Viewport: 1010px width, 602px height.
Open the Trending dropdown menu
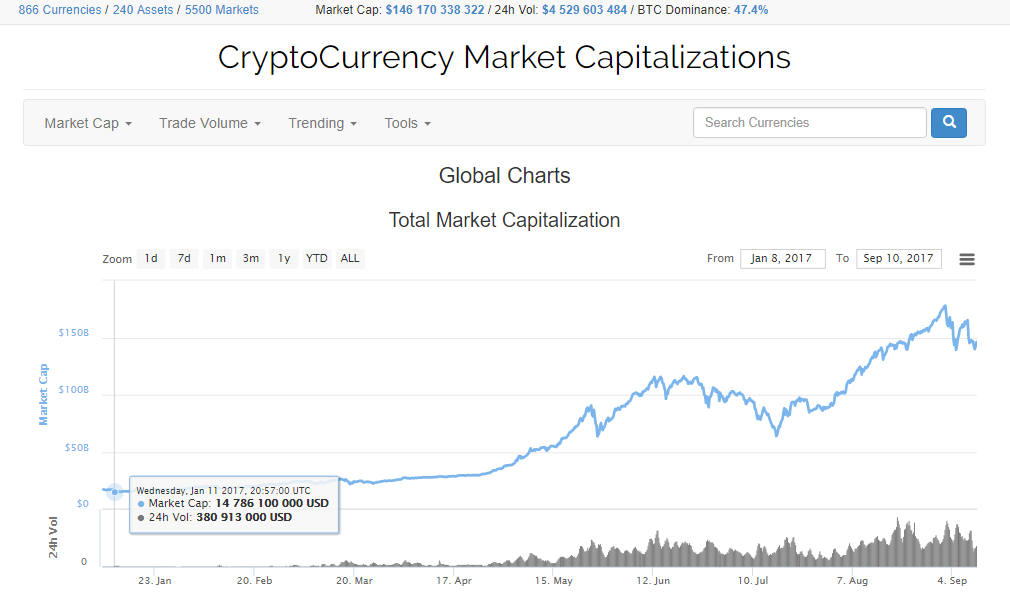[x=322, y=123]
